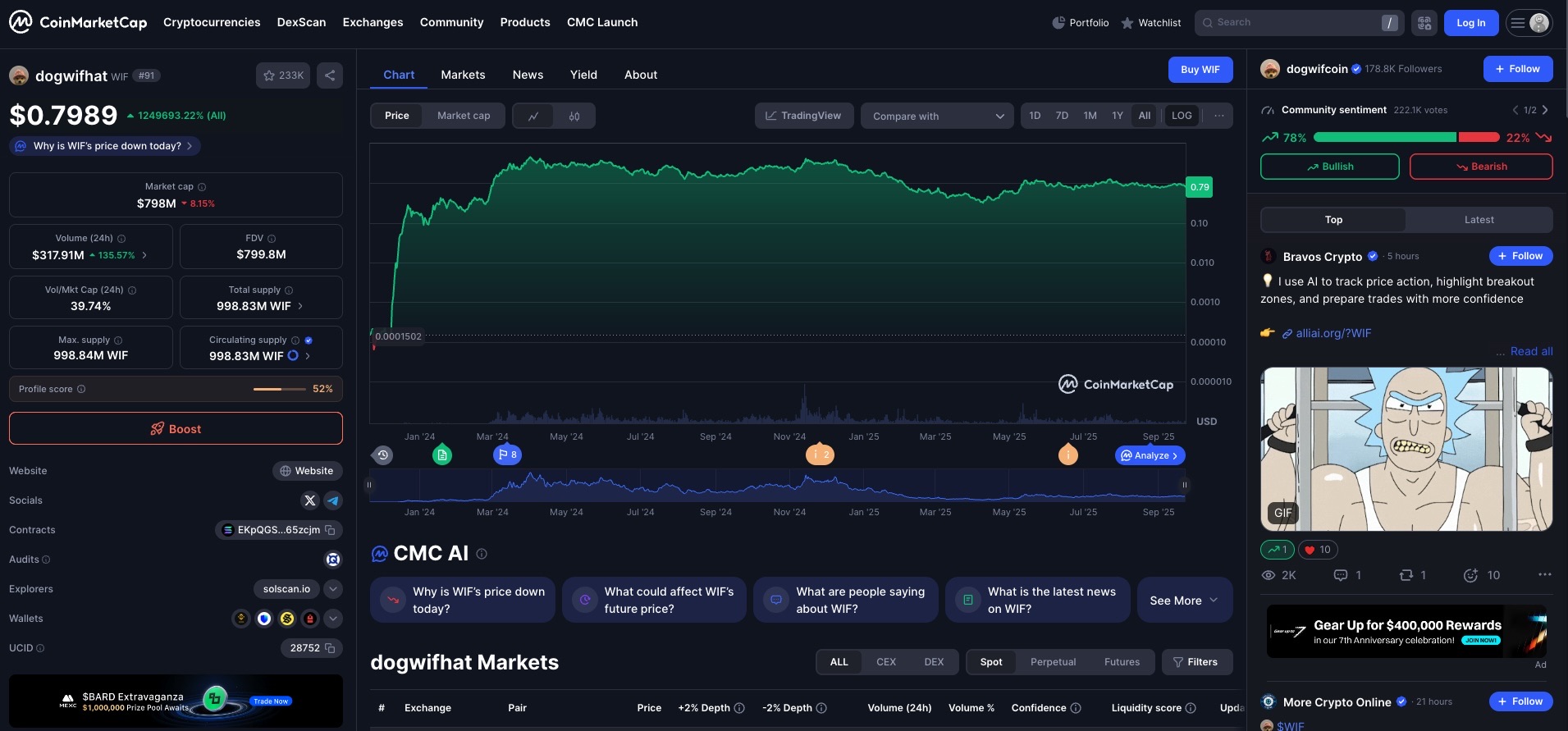Switch to the Markets tab

pos(463,75)
